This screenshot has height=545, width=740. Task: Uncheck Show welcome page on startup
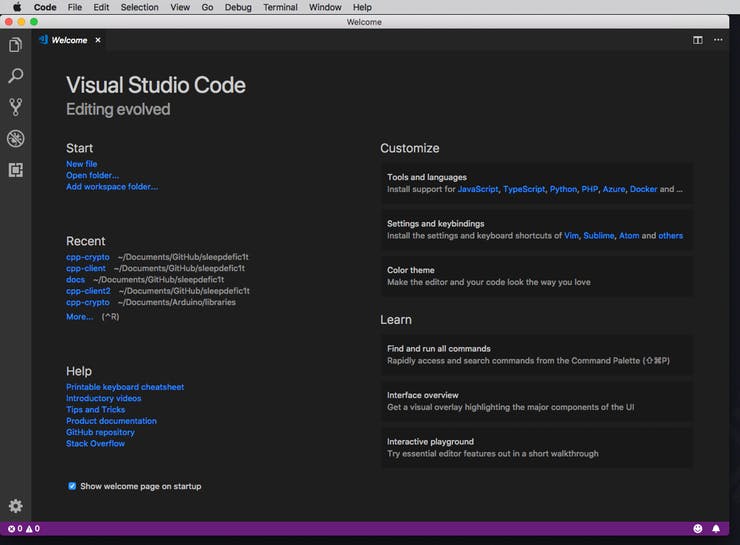72,486
